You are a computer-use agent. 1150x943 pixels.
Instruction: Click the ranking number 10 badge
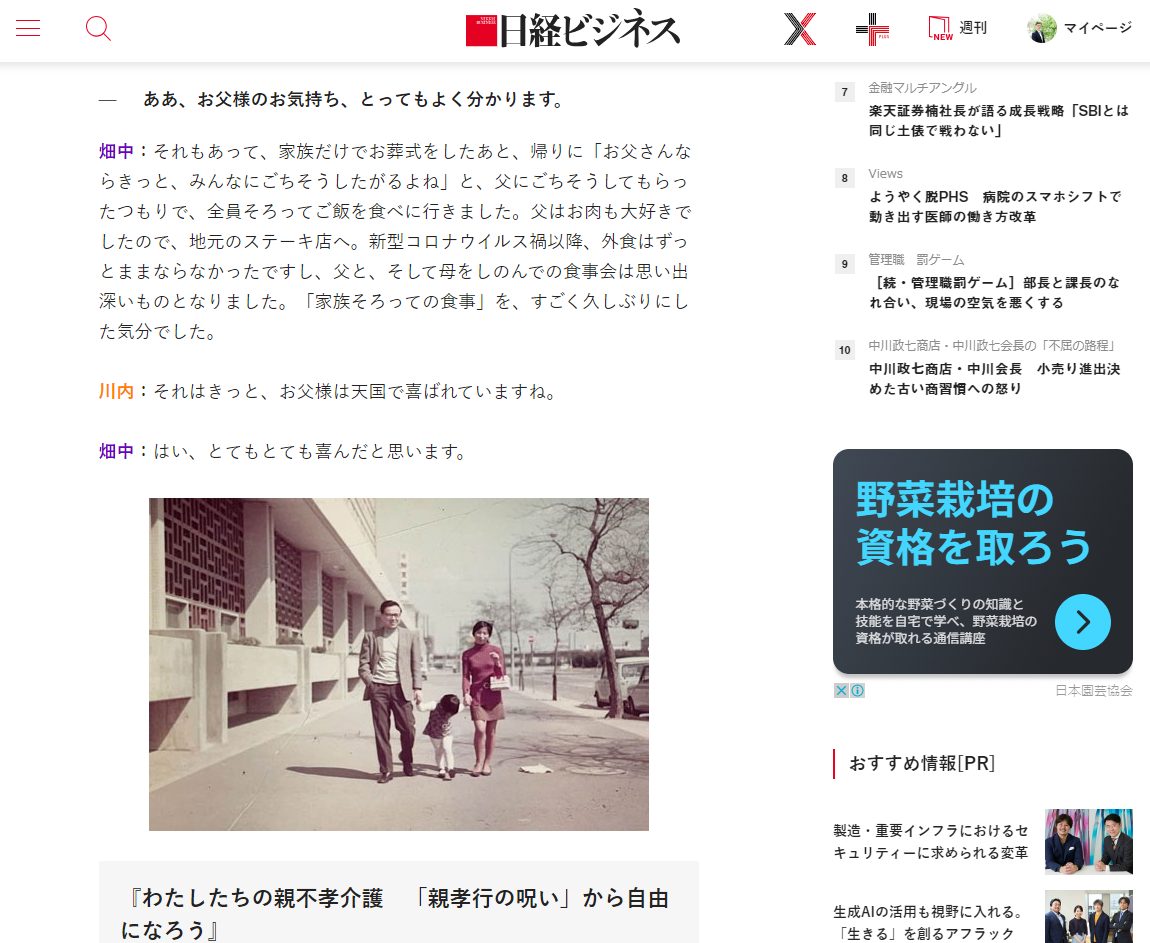coord(844,350)
